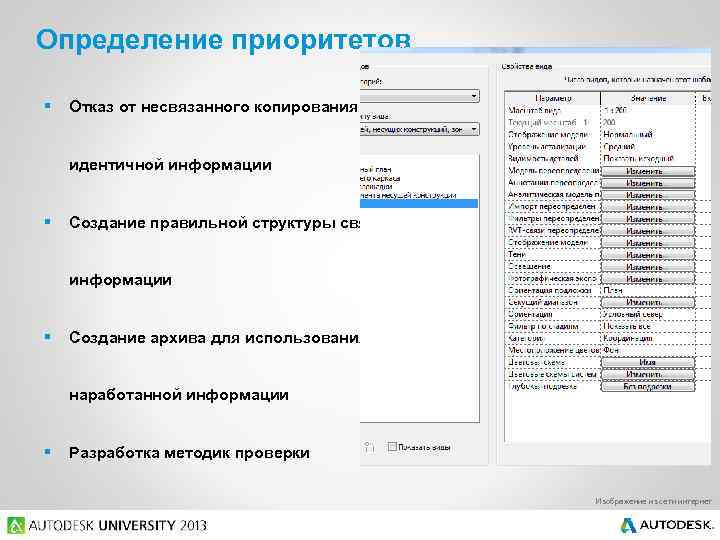Click the 'Глубина подрезки' parameter label
The height and width of the screenshot is (540, 720).
[x=543, y=386]
